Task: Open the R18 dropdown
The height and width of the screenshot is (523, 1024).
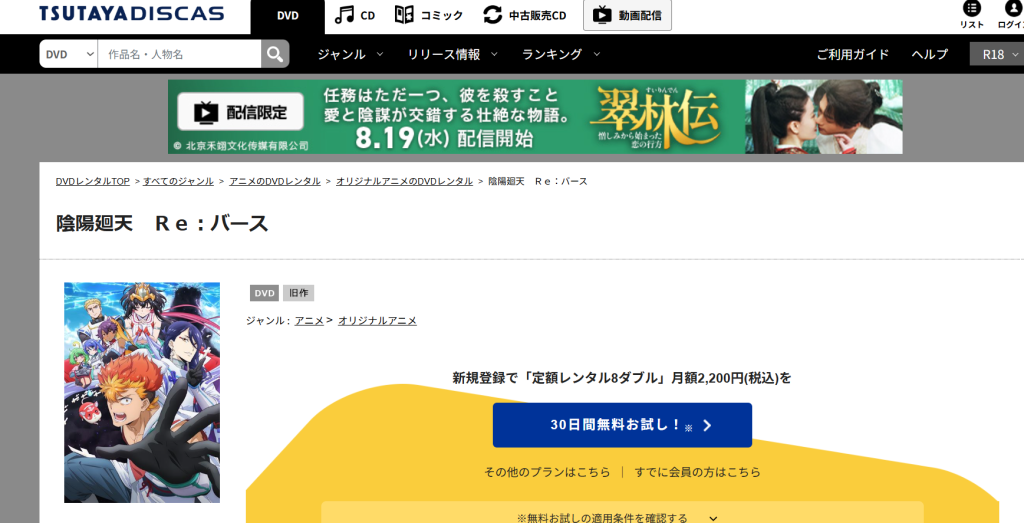Action: coord(997,54)
